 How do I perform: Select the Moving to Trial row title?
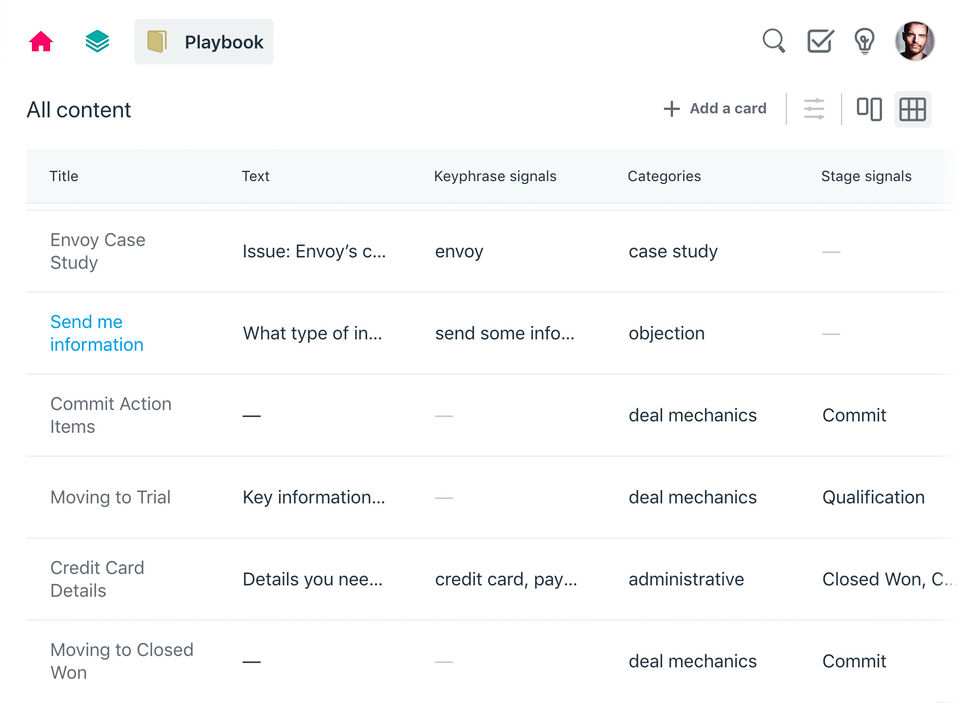click(x=110, y=497)
